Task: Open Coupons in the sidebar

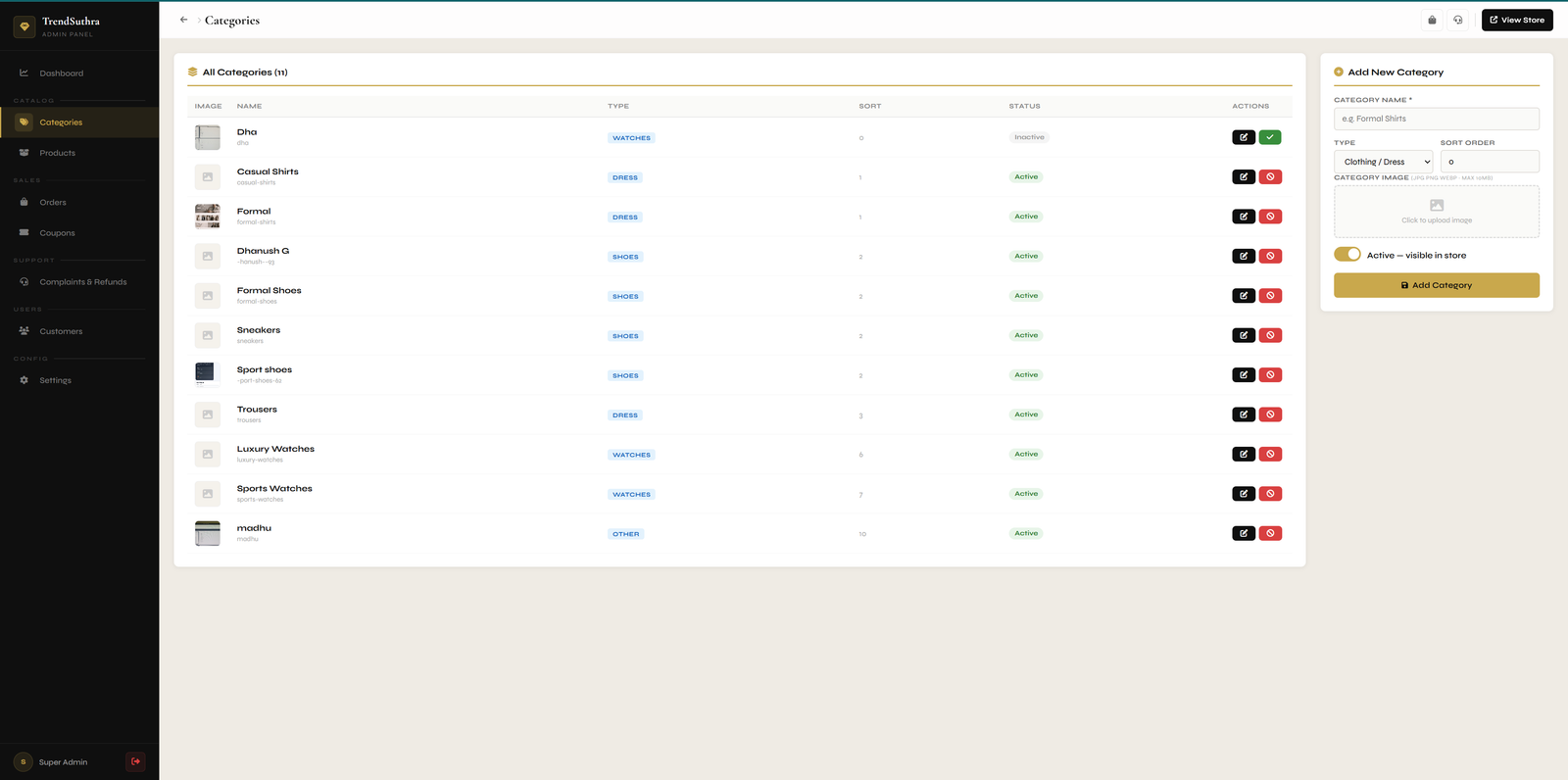Action: [x=79, y=233]
